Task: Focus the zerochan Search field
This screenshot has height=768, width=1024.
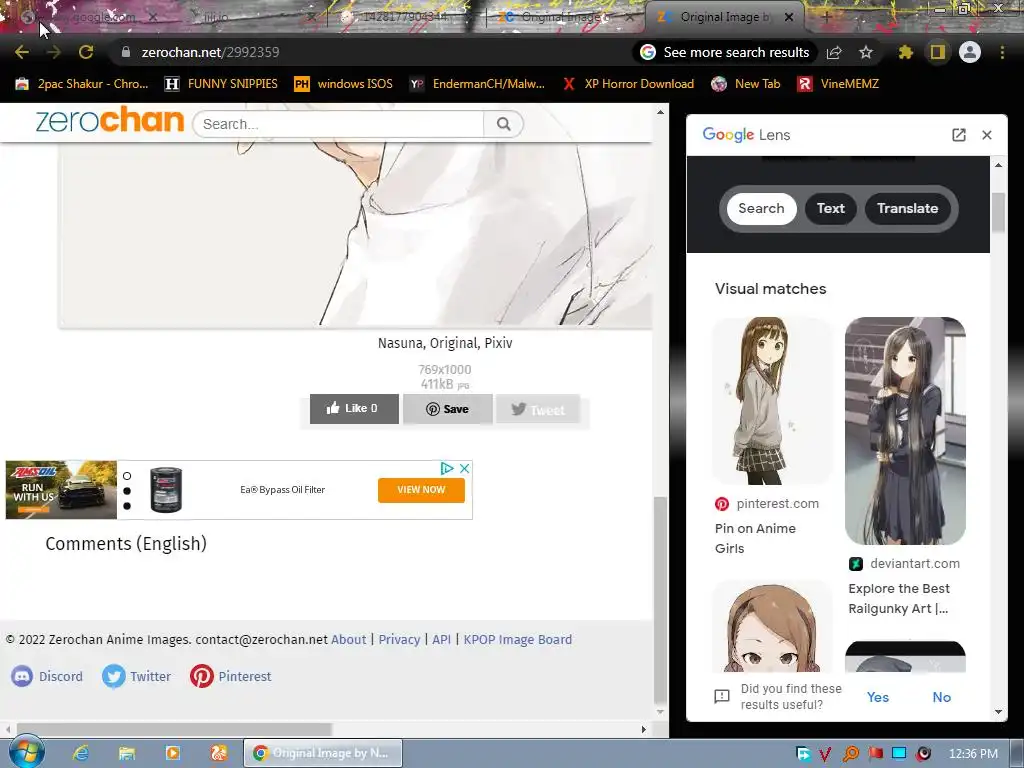Action: (x=338, y=124)
